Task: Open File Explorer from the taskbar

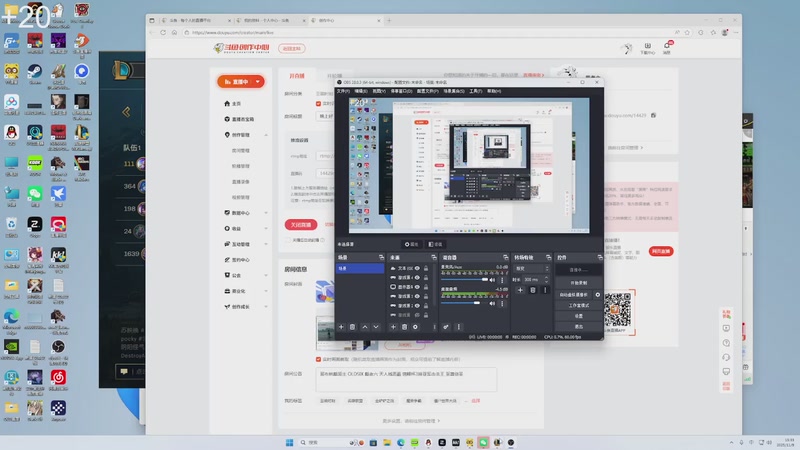Action: (x=387, y=442)
